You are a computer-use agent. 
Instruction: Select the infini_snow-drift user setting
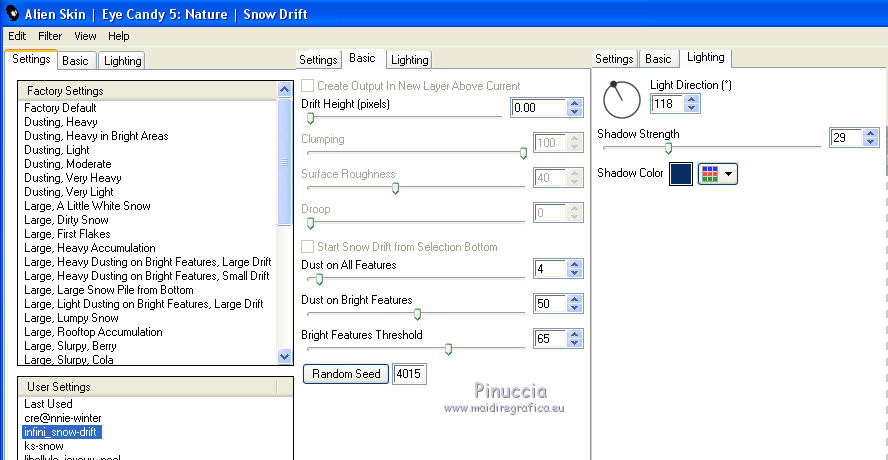coord(62,432)
